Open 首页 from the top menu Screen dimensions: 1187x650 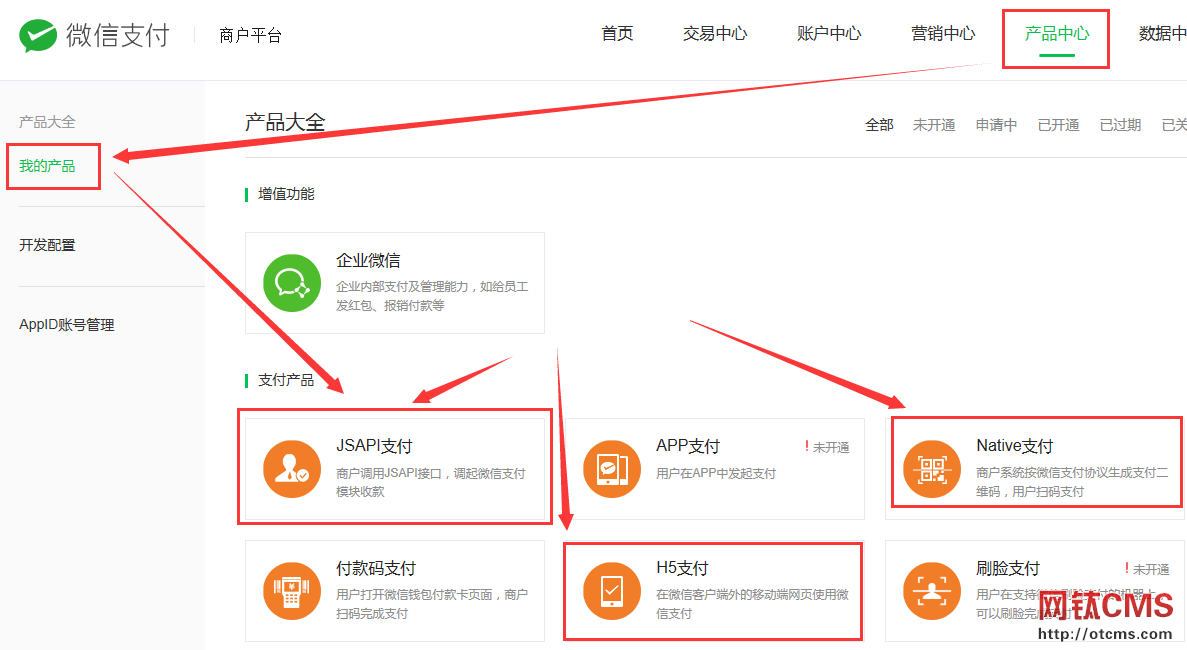coord(617,33)
